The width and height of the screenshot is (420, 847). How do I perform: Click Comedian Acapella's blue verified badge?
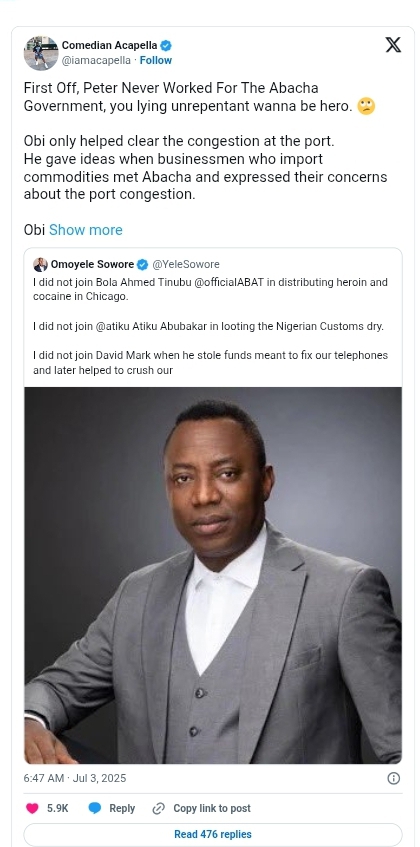pyautogui.click(x=166, y=45)
